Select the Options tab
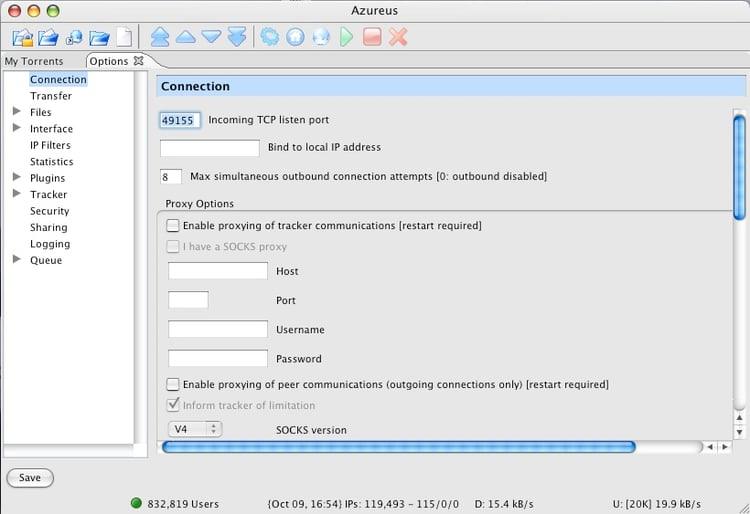This screenshot has width=750, height=514. click(x=109, y=61)
